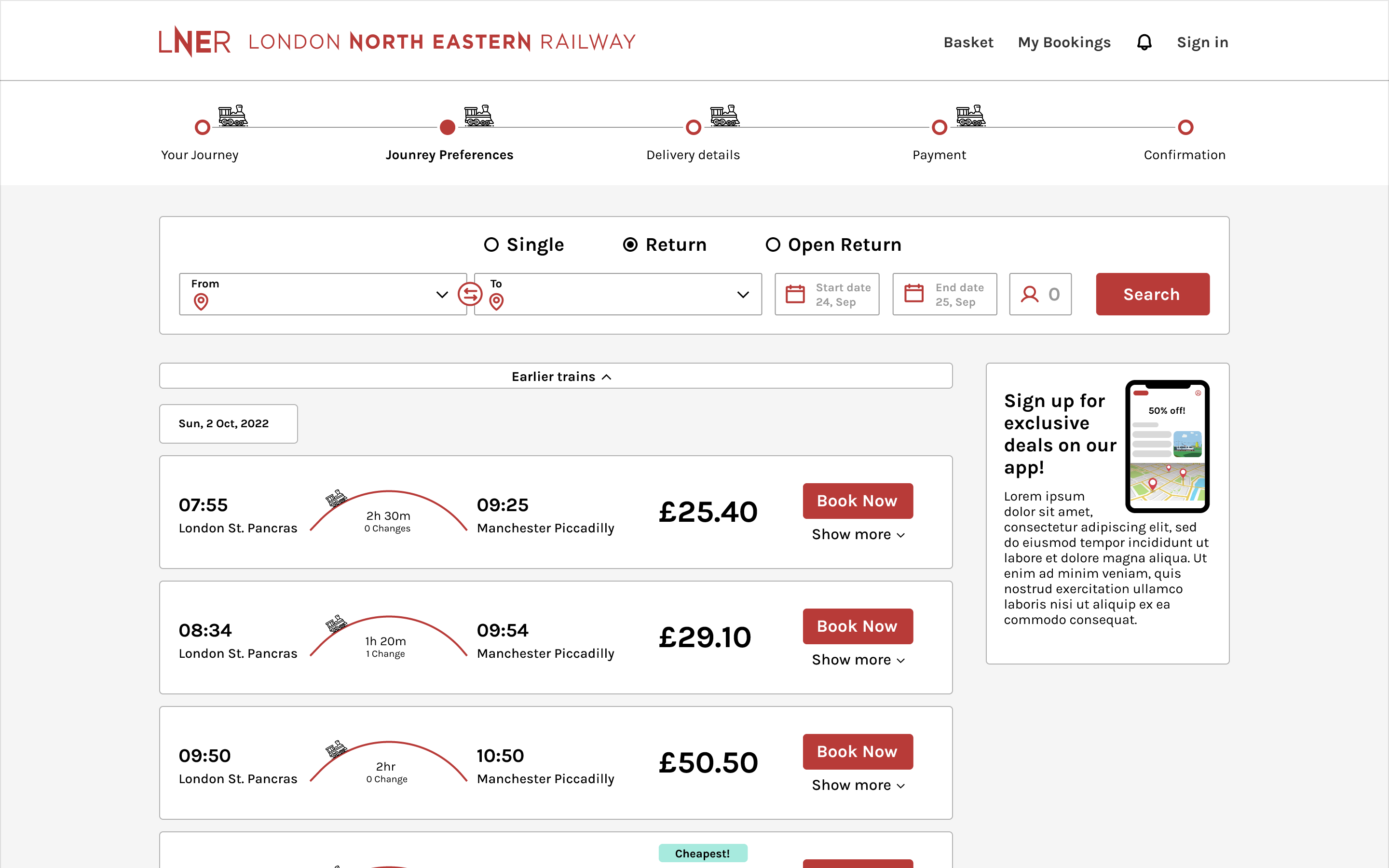Screen dimensions: 1389x868
Task: Click train icon above Jounrey Preferences step
Action: pyautogui.click(x=479, y=115)
